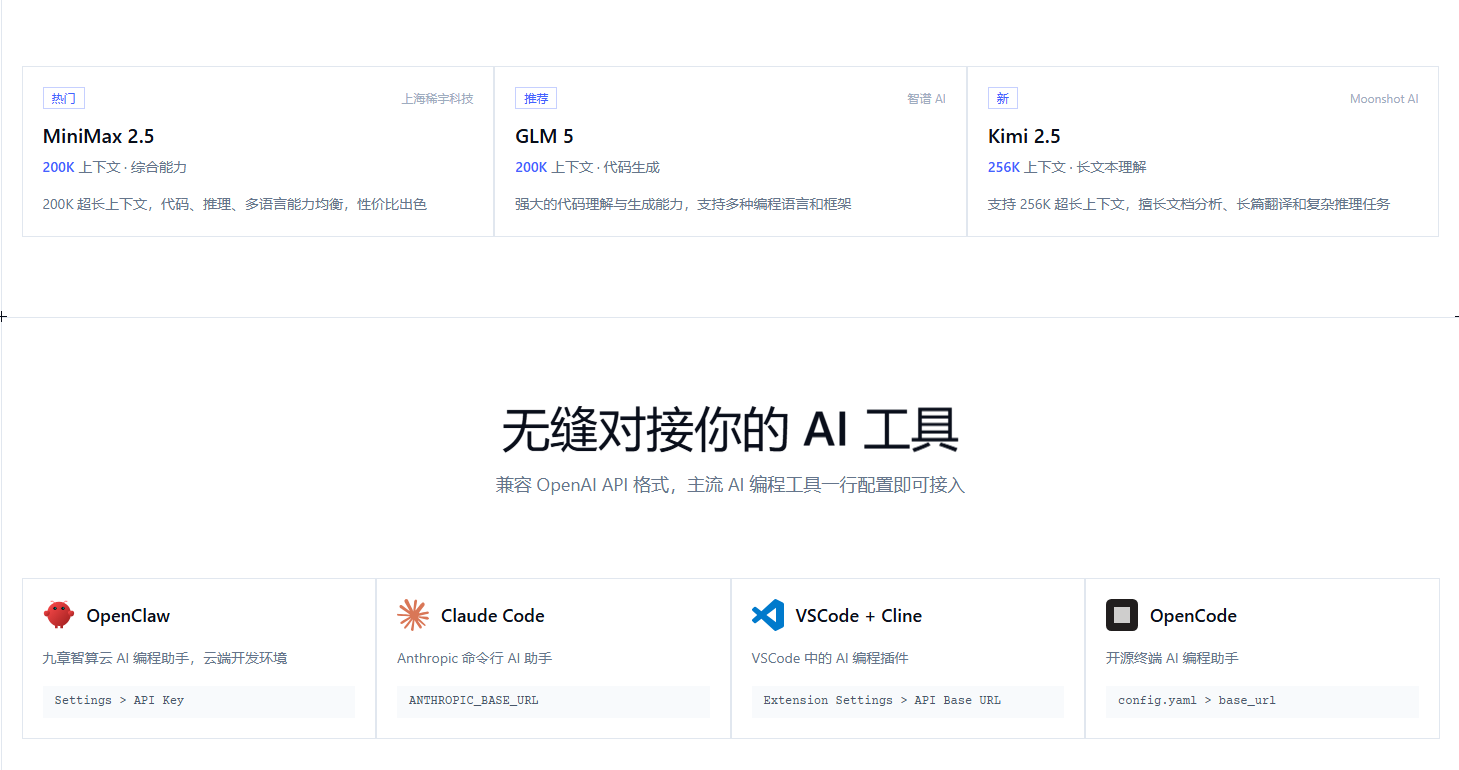This screenshot has height=770, width=1459.
Task: Select the OpenCode tool heading
Action: pyautogui.click(x=1193, y=616)
